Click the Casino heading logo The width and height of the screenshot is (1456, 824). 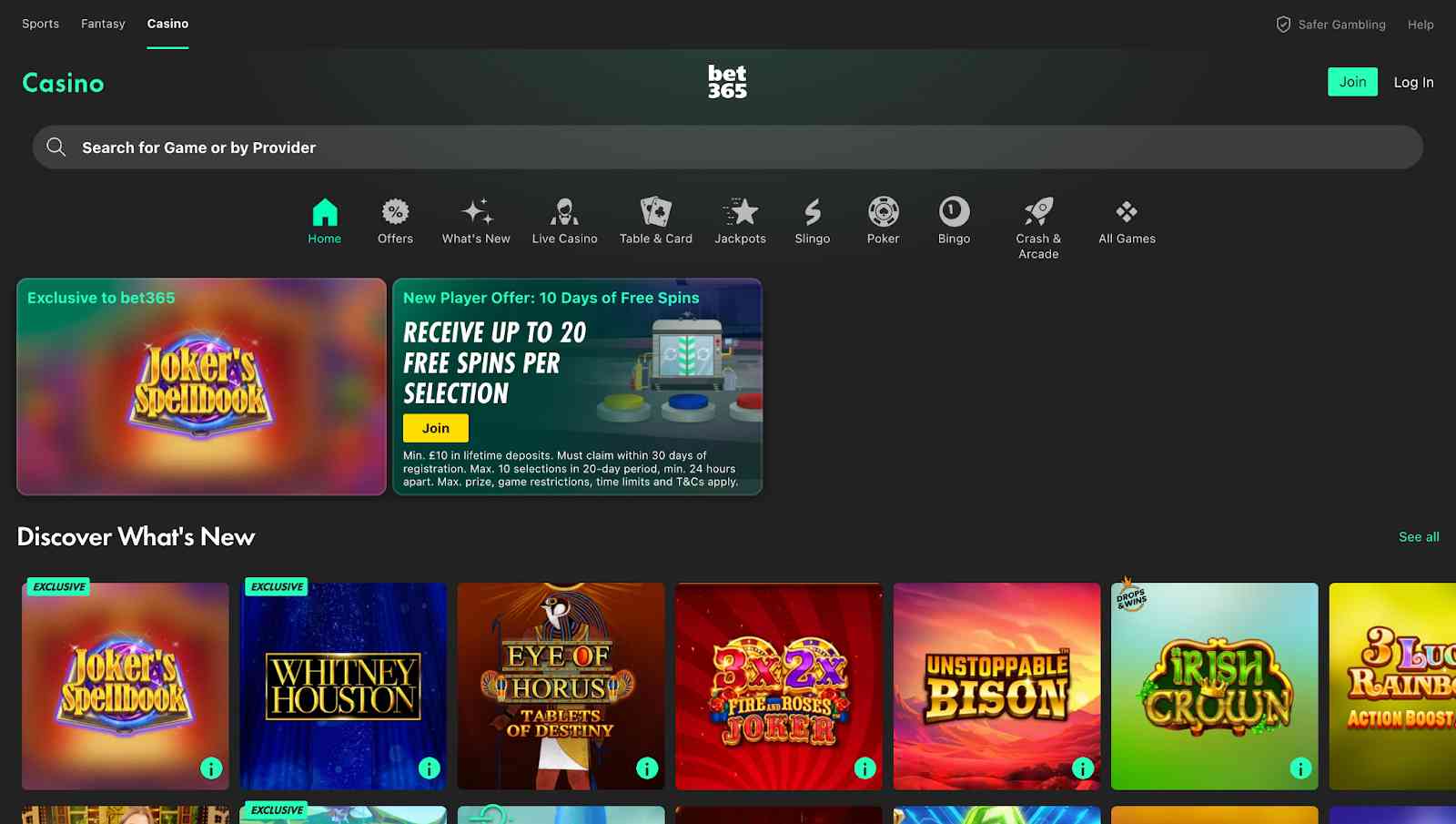point(63,83)
